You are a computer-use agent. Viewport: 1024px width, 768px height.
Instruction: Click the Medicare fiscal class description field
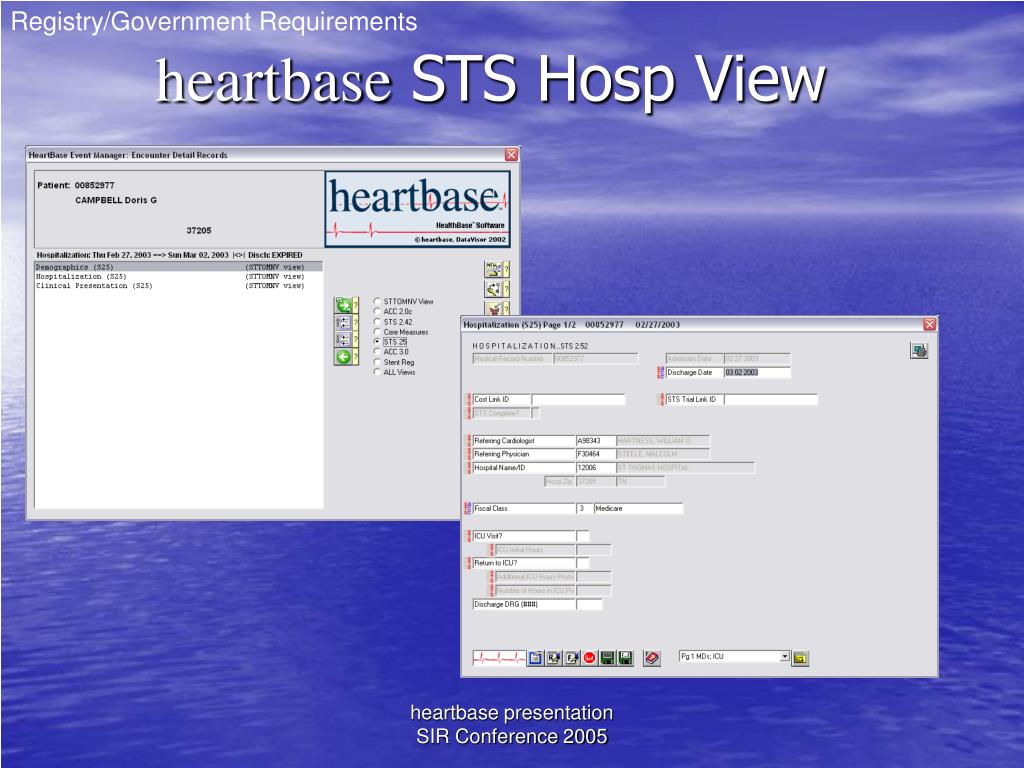coord(638,508)
